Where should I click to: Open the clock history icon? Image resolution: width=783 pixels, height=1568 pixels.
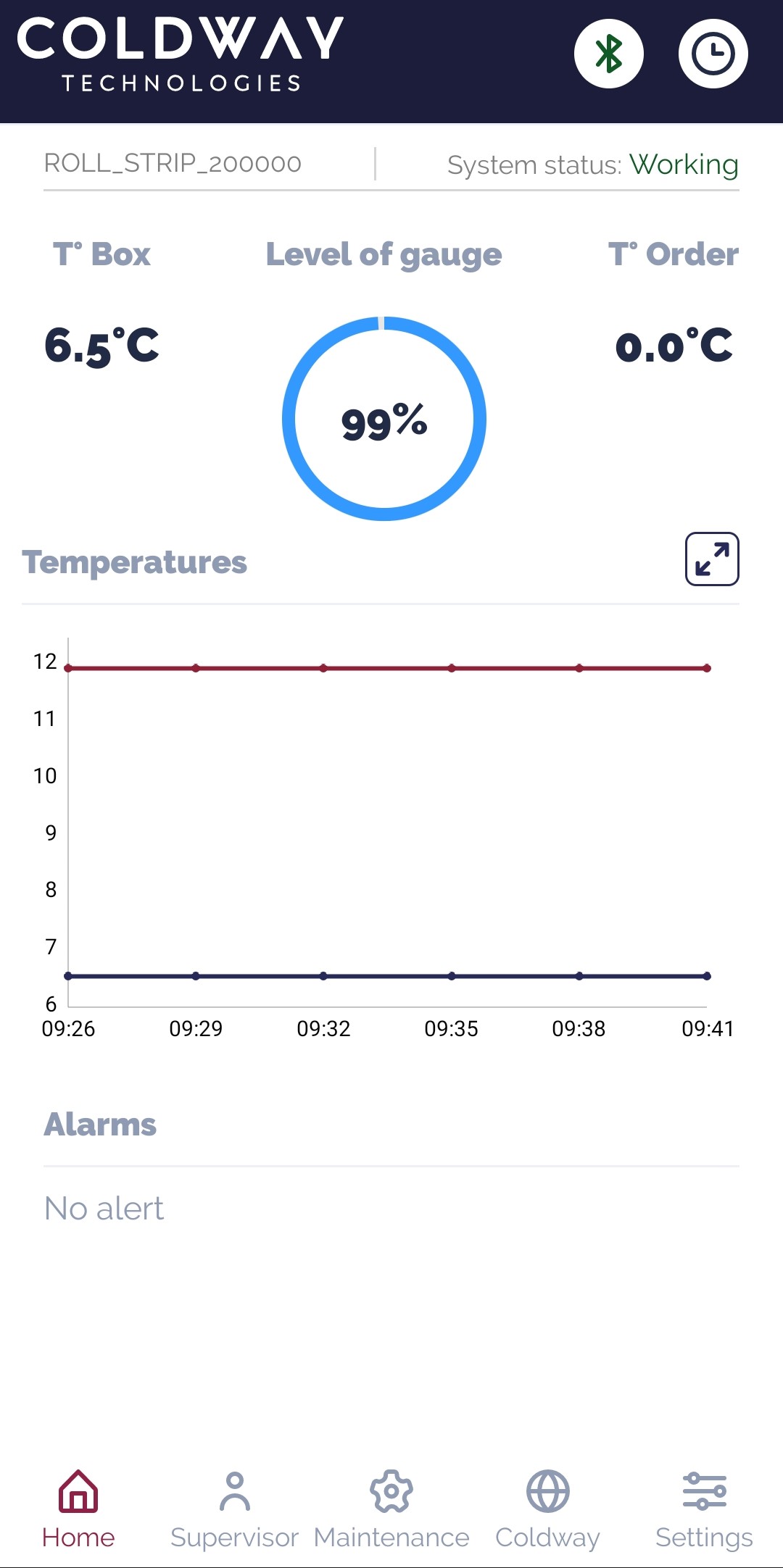tap(713, 54)
